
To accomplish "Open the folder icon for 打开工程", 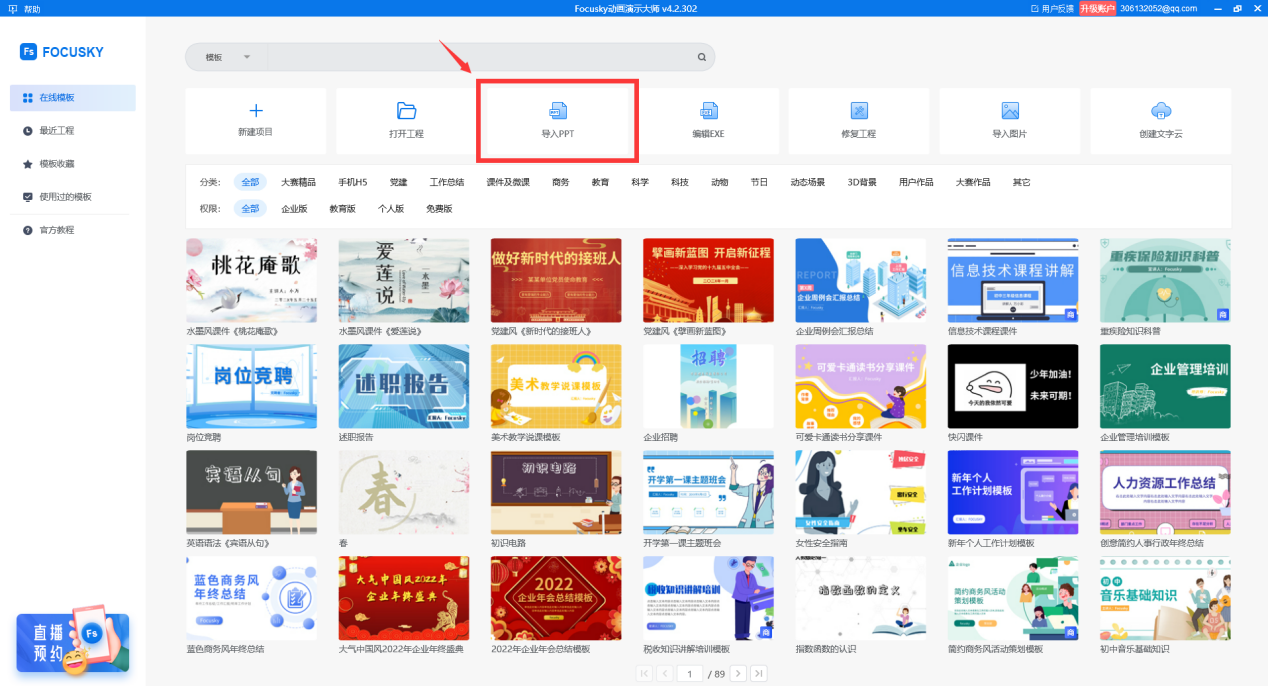I will [x=406, y=111].
